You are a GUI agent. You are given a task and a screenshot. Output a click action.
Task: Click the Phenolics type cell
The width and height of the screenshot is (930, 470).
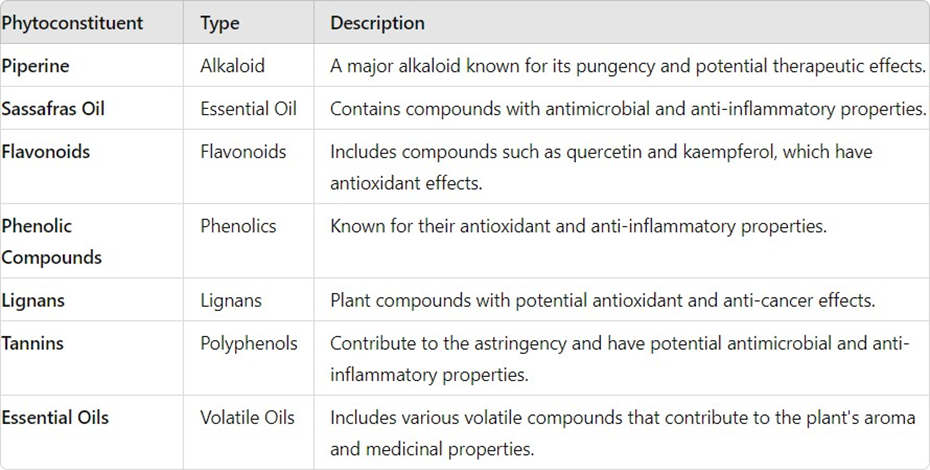tap(238, 226)
